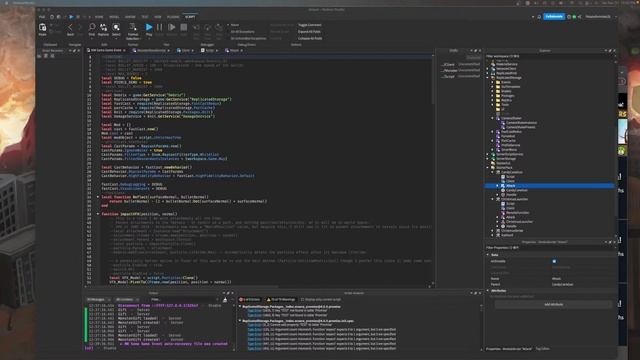
Task: Collapse the Data section in Properties
Action: click(x=488, y=255)
